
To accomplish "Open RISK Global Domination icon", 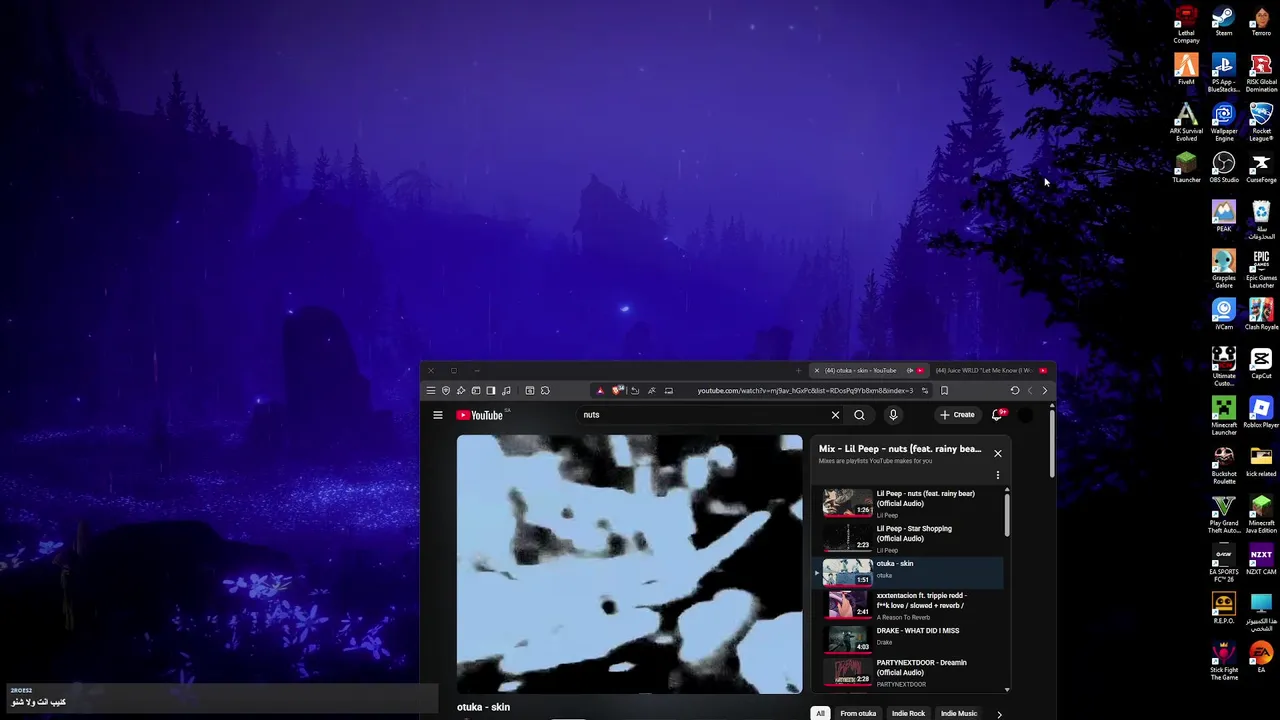I will (1261, 74).
